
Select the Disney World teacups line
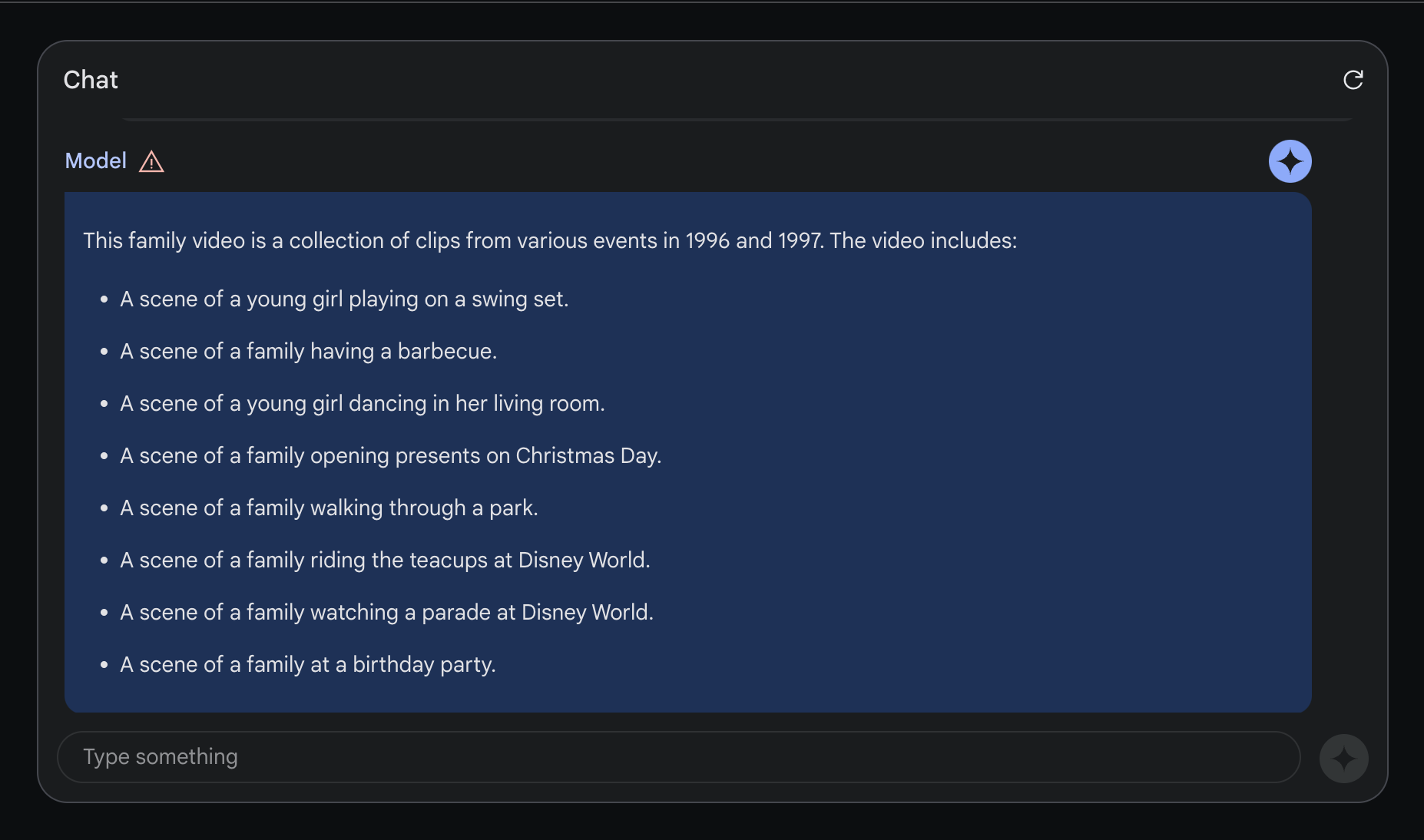385,561
